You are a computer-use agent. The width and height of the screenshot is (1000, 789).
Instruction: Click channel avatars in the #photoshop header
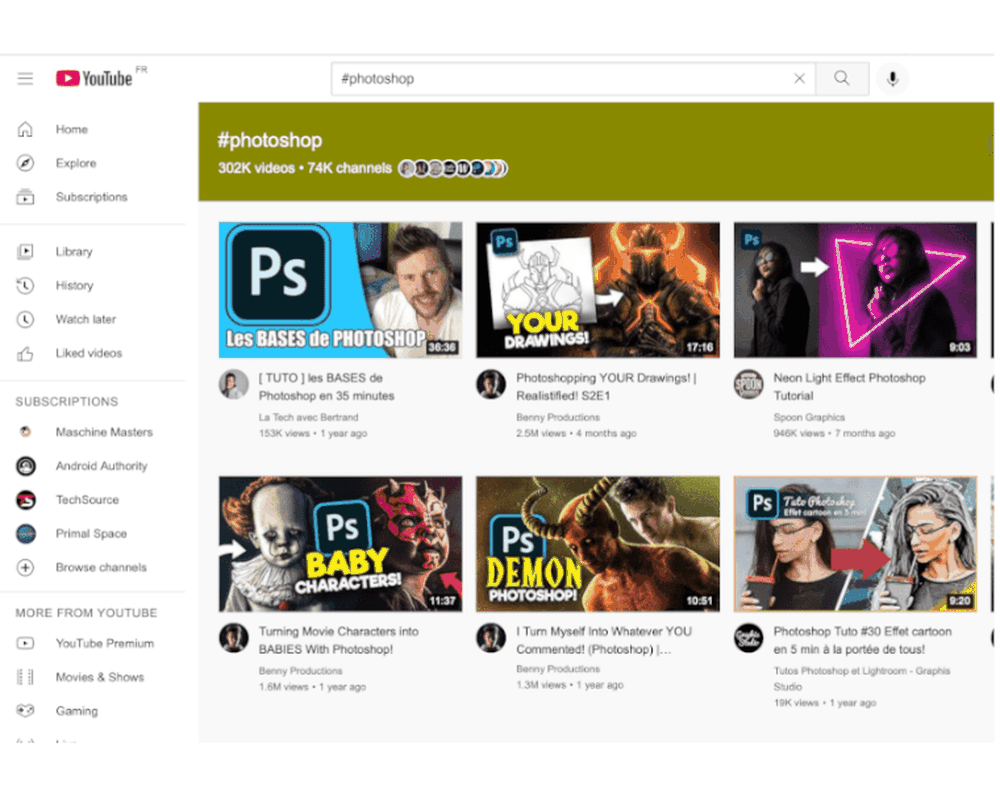click(453, 168)
